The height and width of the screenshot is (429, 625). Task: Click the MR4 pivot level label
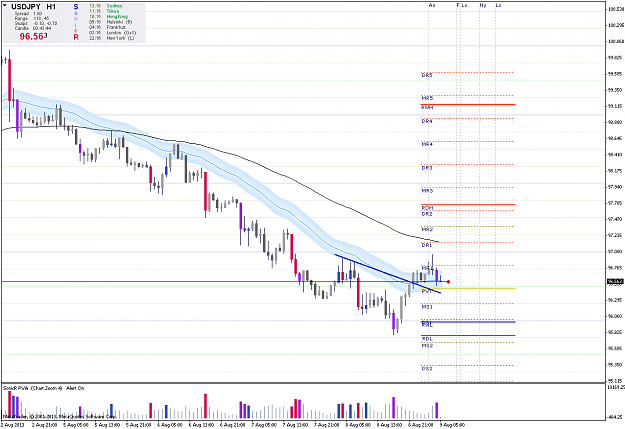click(x=427, y=144)
